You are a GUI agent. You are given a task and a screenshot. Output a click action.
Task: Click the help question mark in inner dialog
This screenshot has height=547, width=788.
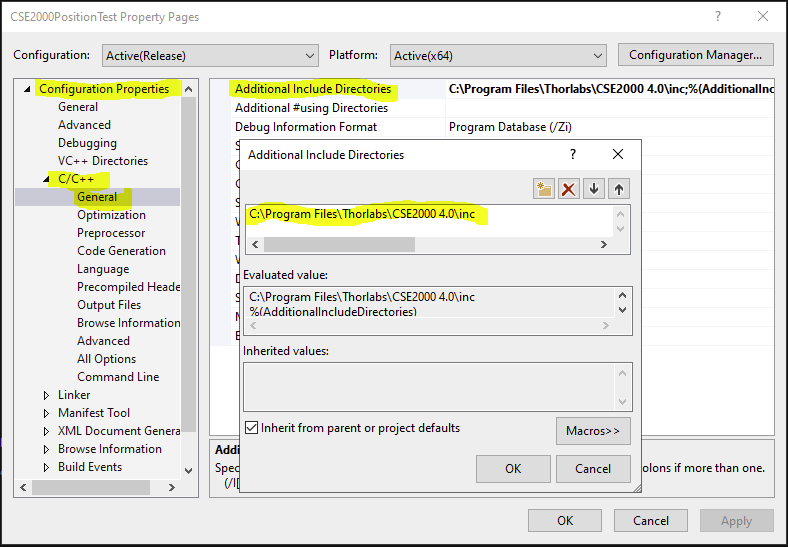click(573, 155)
